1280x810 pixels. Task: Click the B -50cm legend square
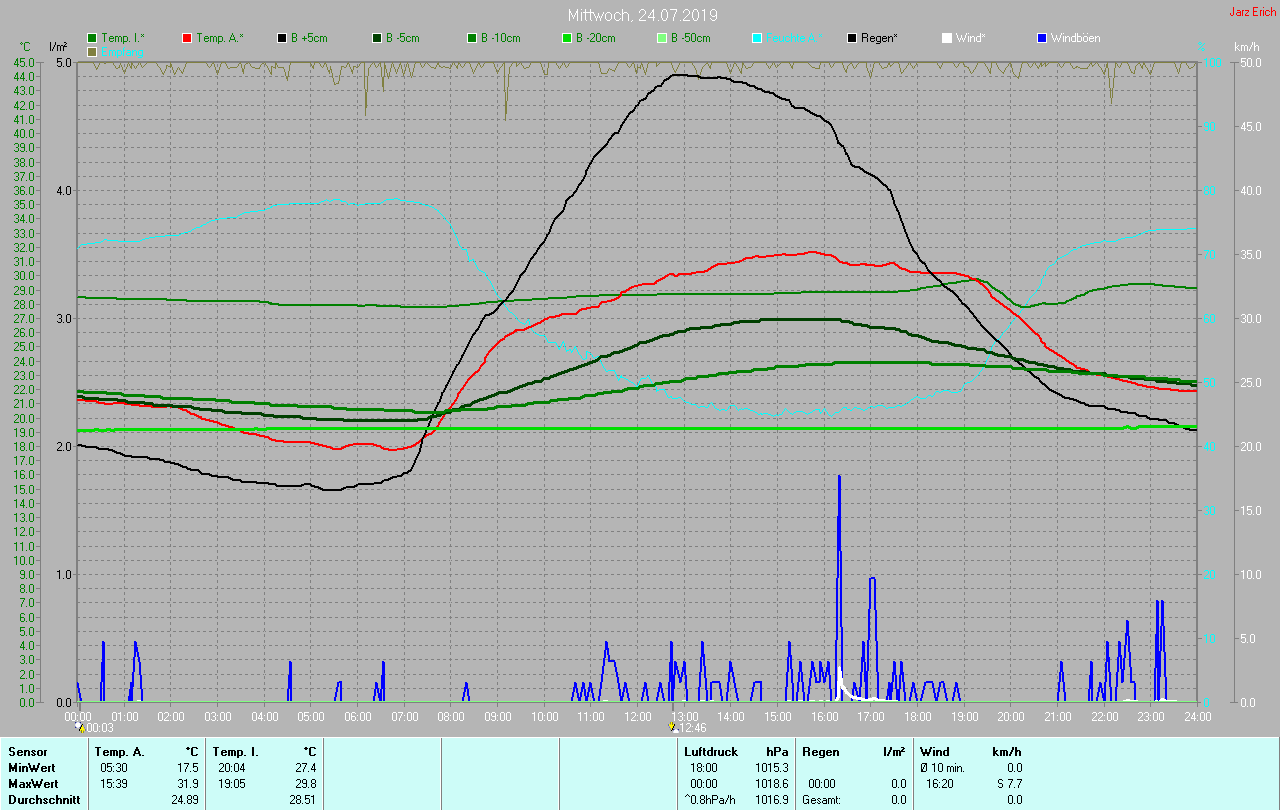coord(662,38)
